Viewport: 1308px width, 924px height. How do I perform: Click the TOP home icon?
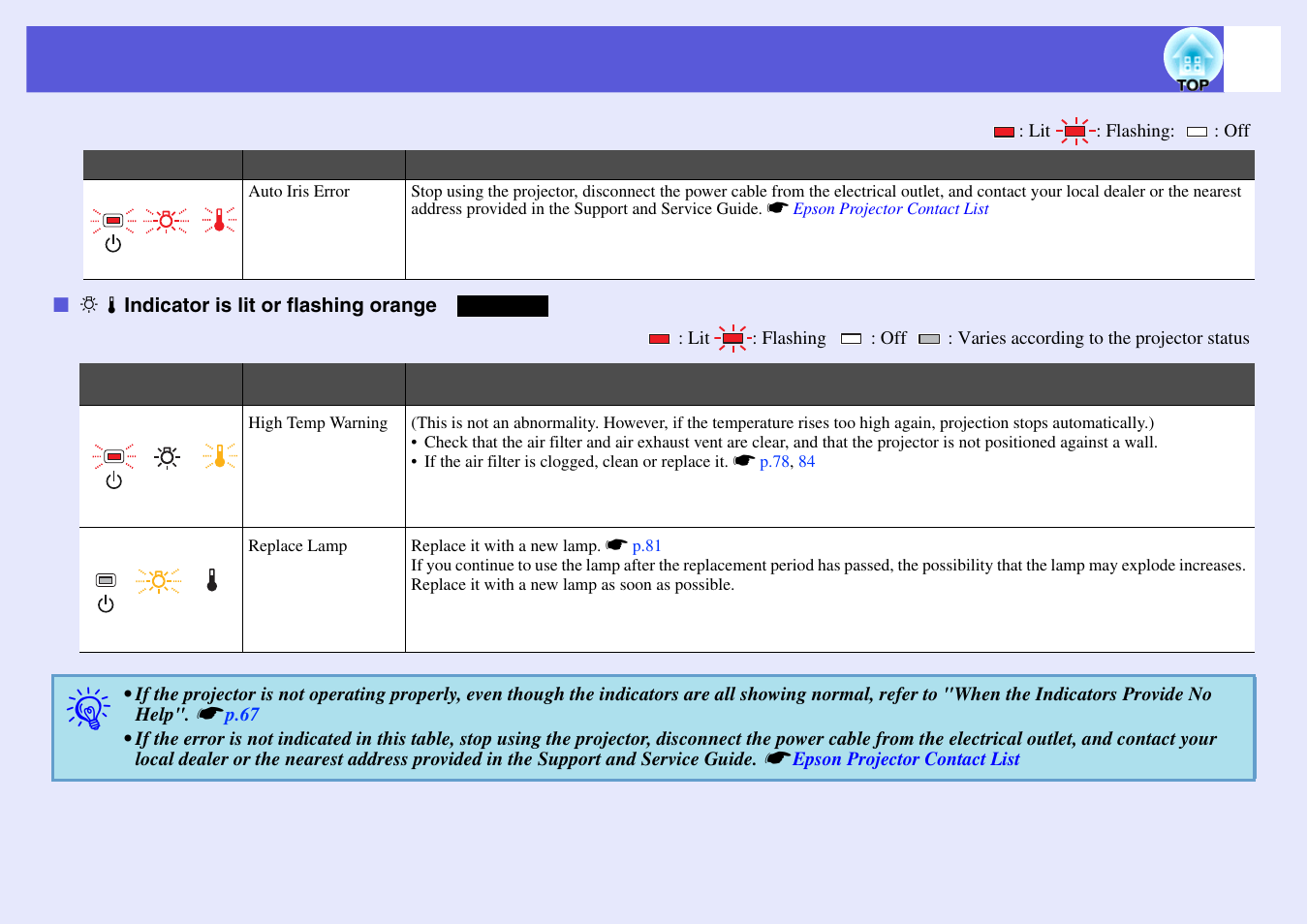pos(1193,60)
